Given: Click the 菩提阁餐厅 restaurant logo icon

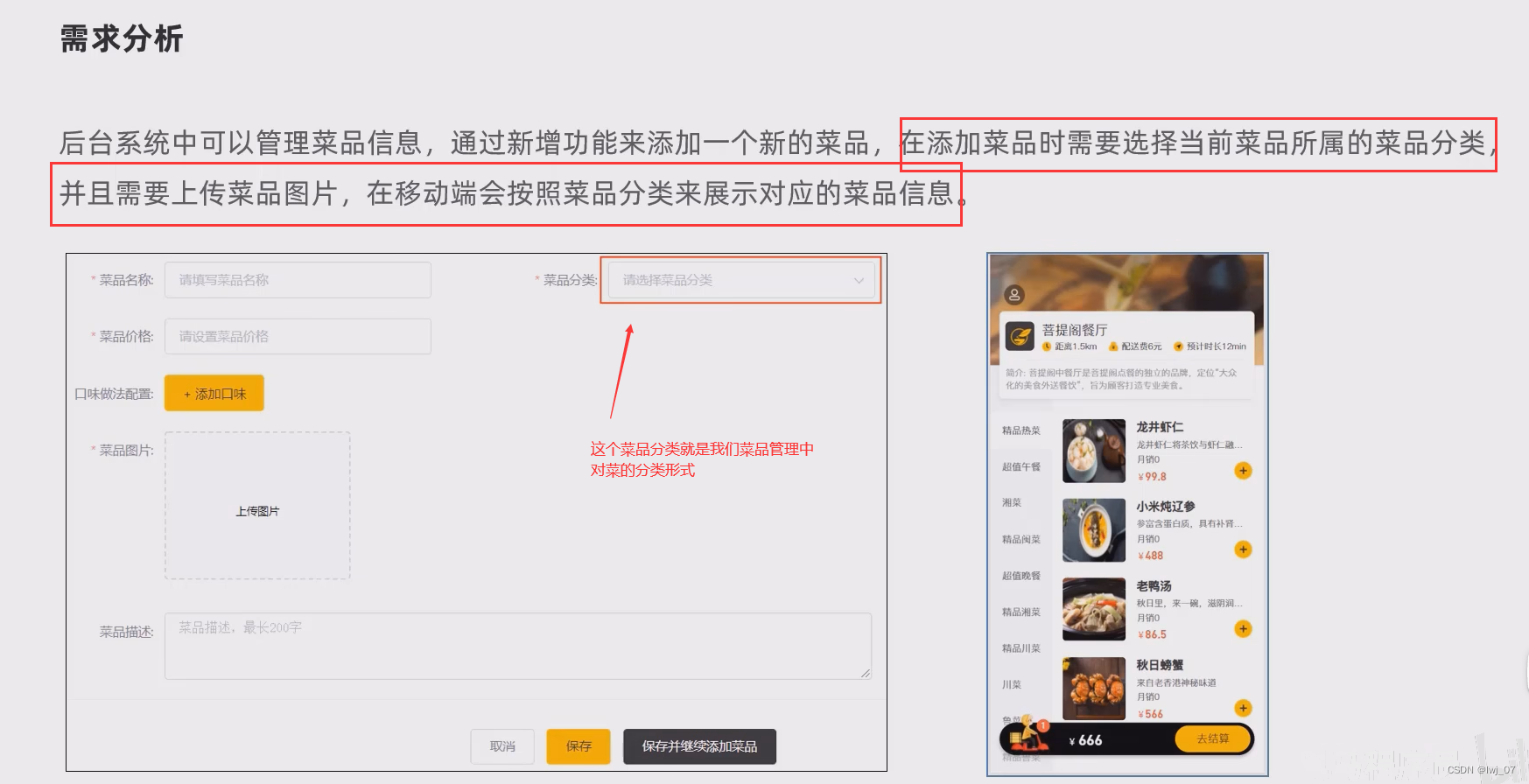Looking at the screenshot, I should point(1020,335).
